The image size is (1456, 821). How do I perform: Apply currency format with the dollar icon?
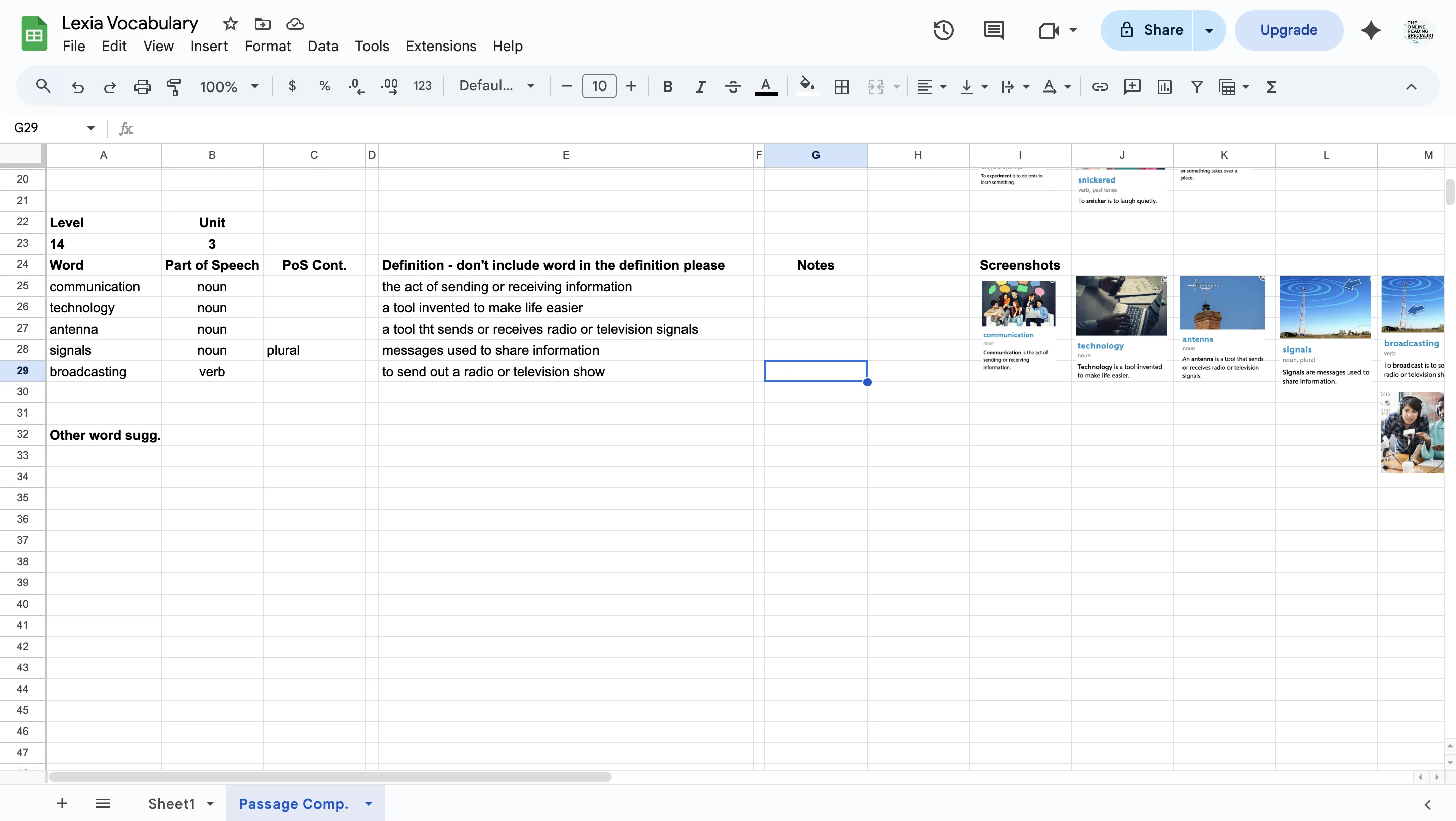click(292, 86)
